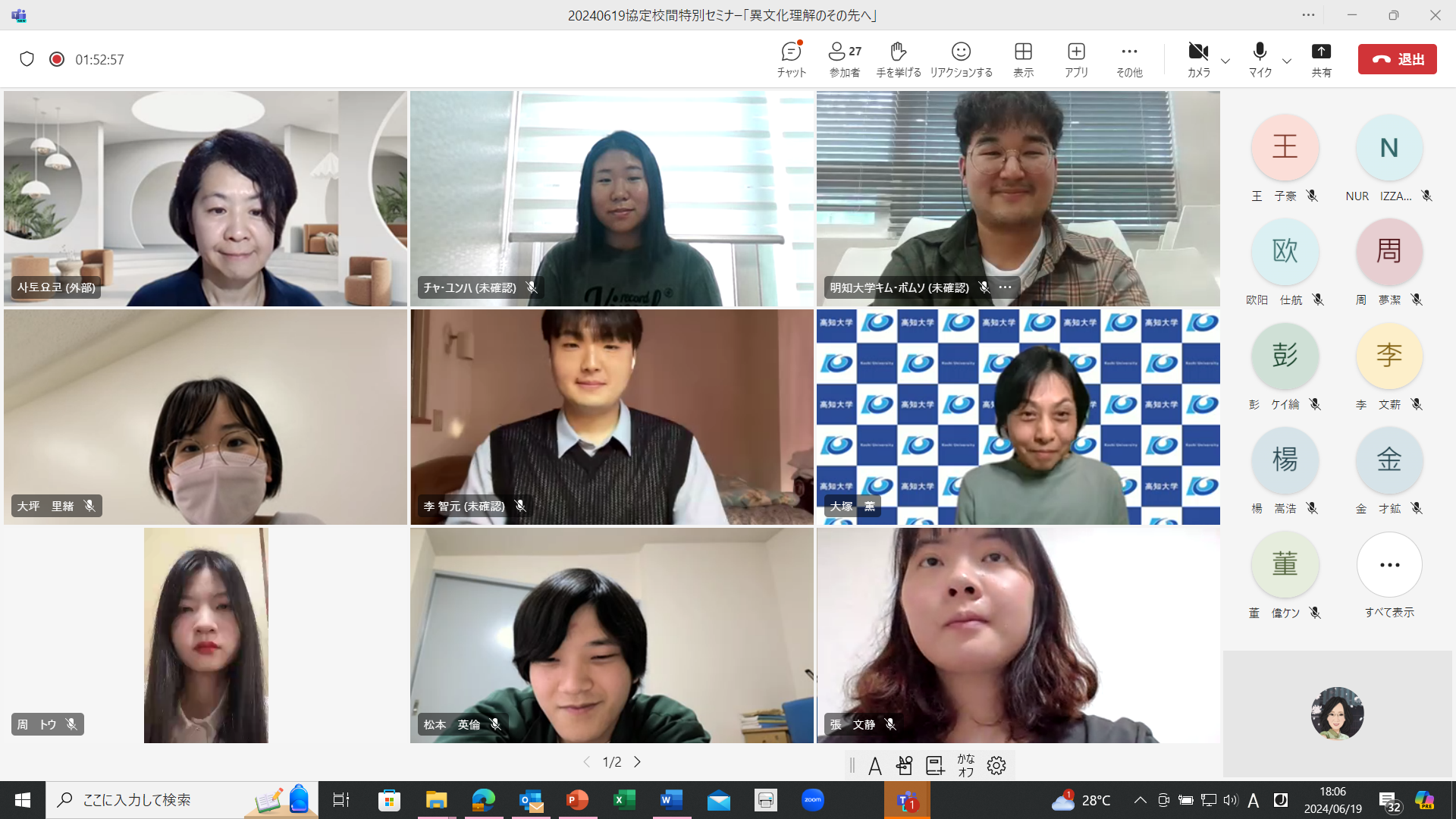This screenshot has height=819, width=1456.
Task: Open the microphone options dropdown
Action: pyautogui.click(x=1286, y=61)
